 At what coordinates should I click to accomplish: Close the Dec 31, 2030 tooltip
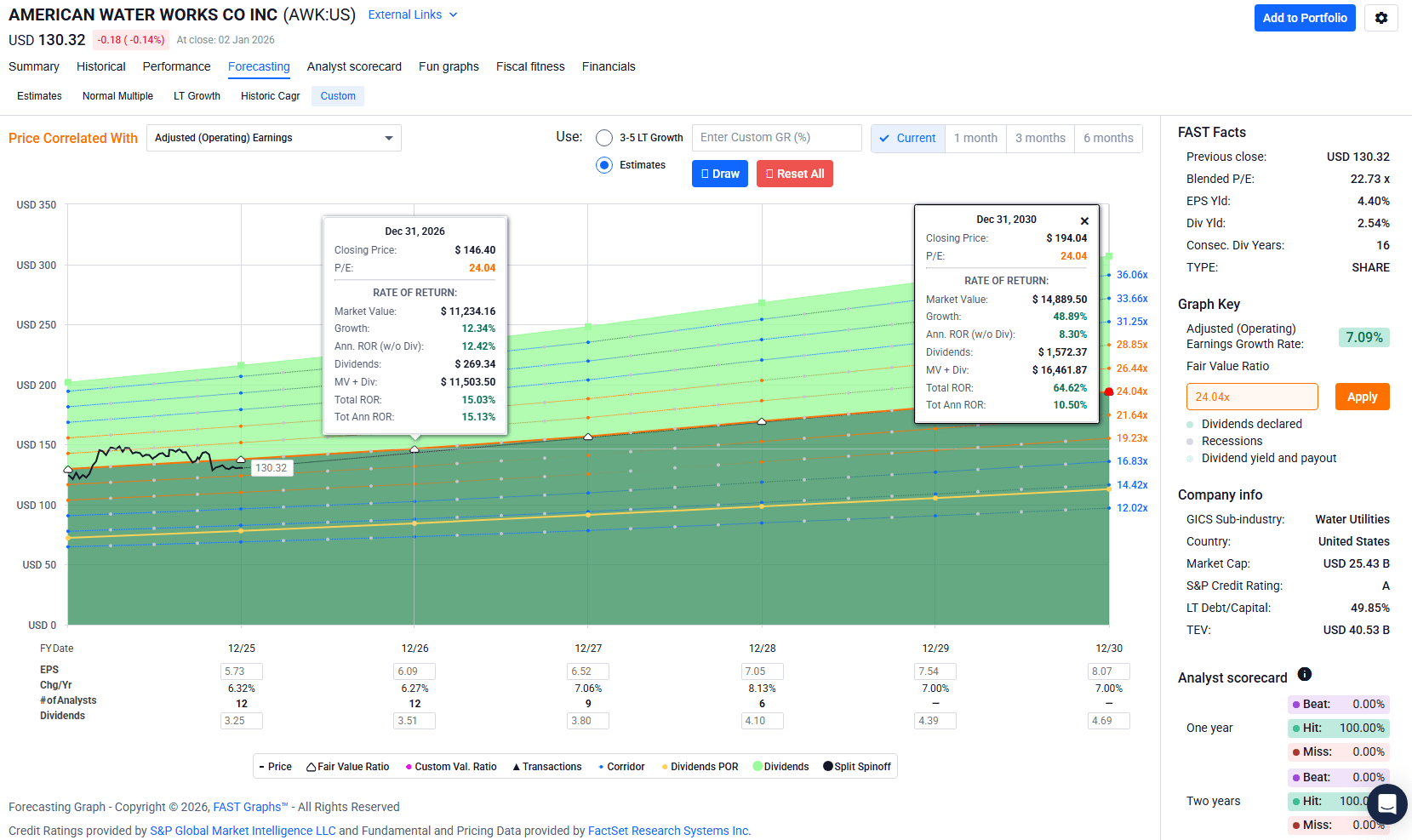pyautogui.click(x=1084, y=221)
